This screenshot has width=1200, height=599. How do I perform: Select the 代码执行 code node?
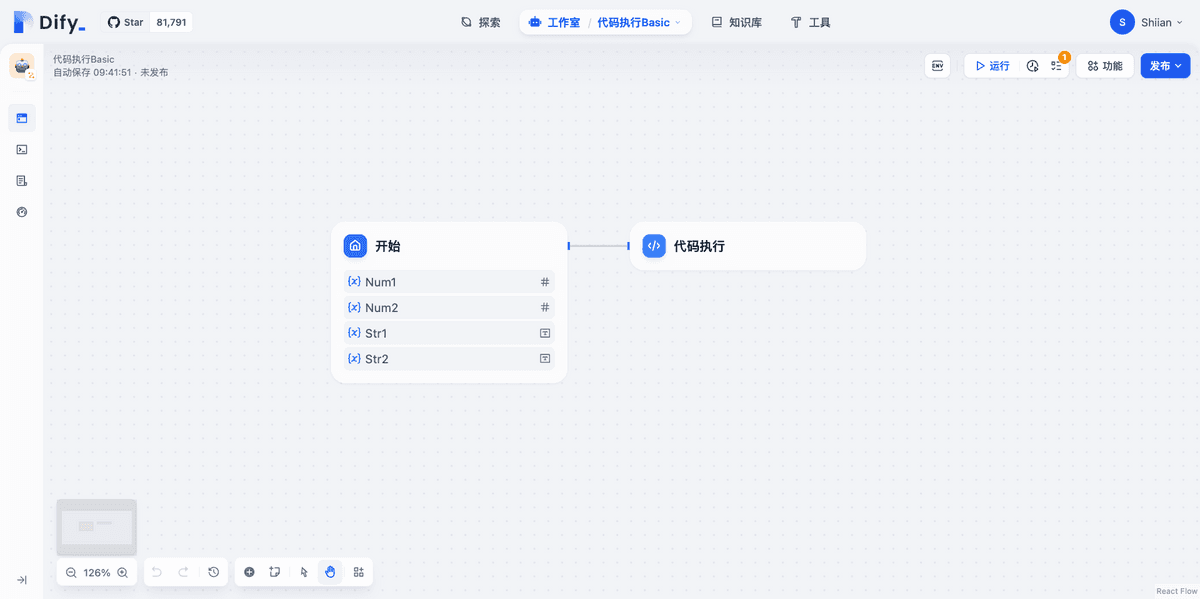pos(747,246)
